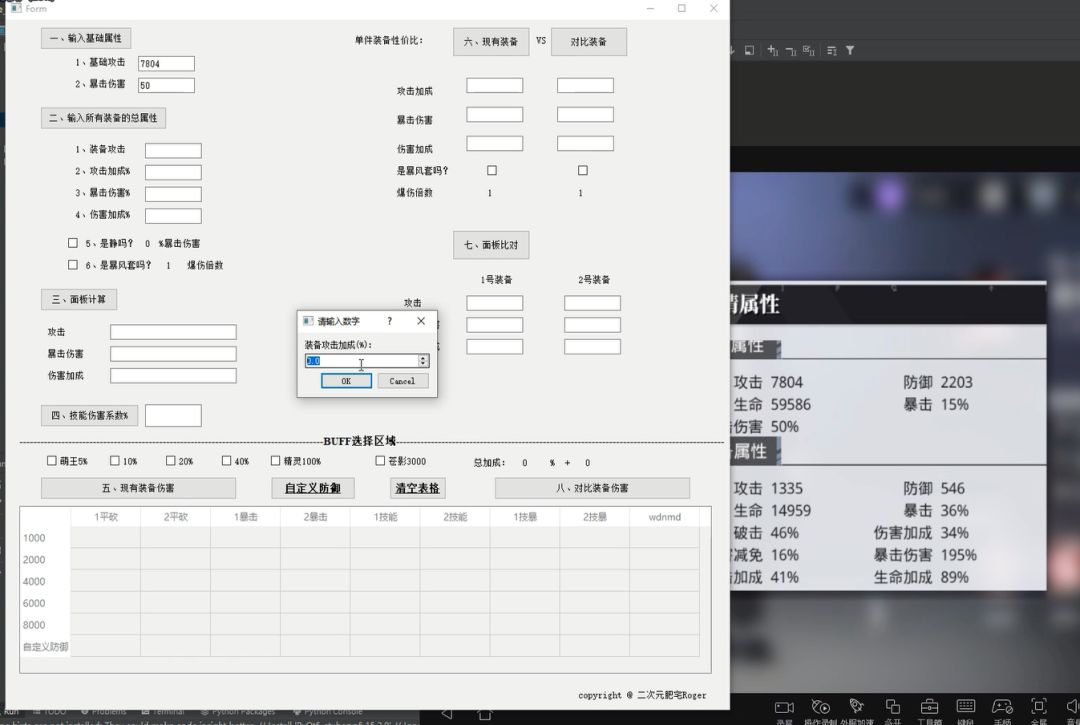Select the 自定义防御 row header in table
The height and width of the screenshot is (725, 1080).
tap(45, 647)
